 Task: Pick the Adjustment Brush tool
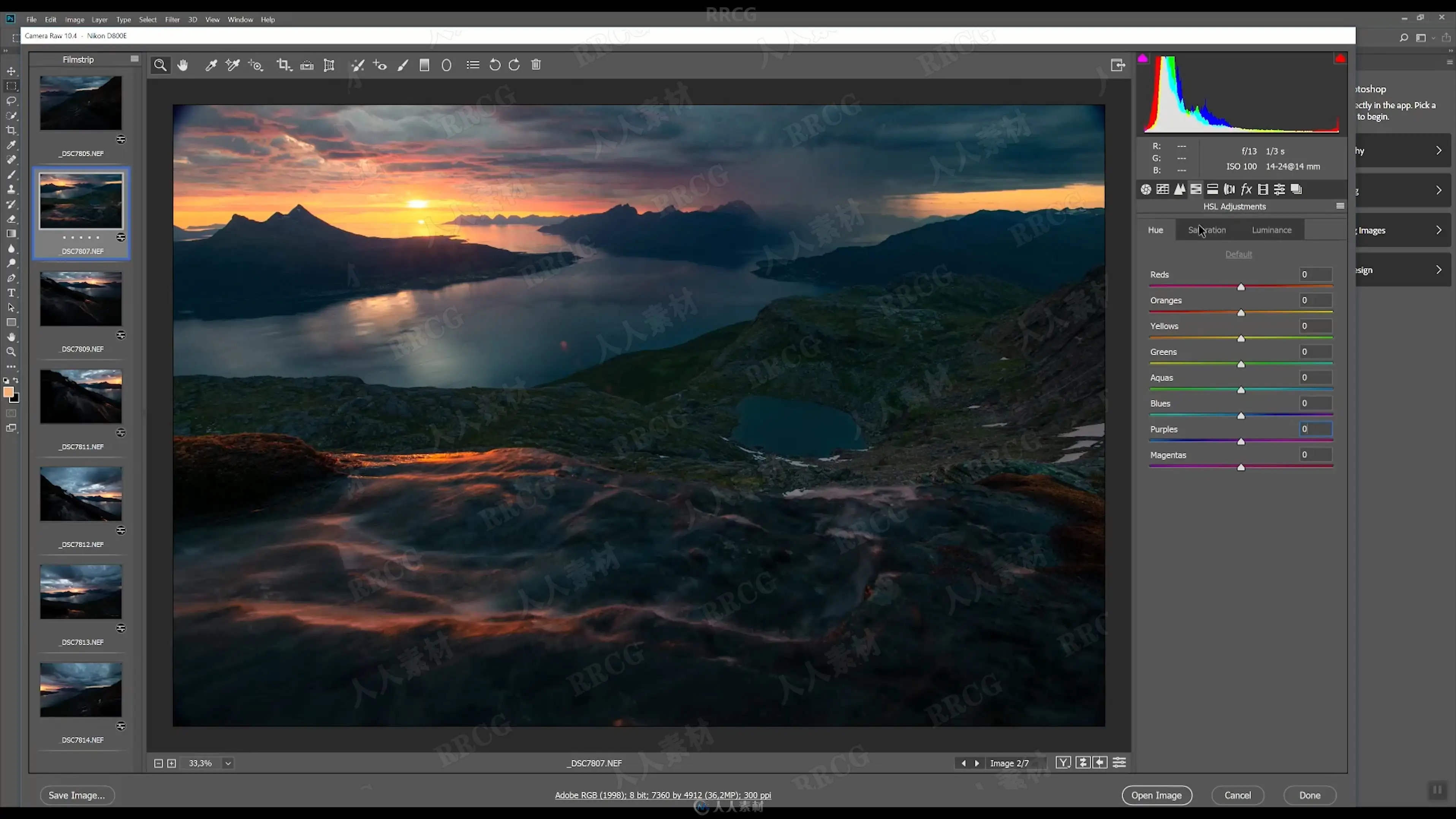tap(402, 65)
